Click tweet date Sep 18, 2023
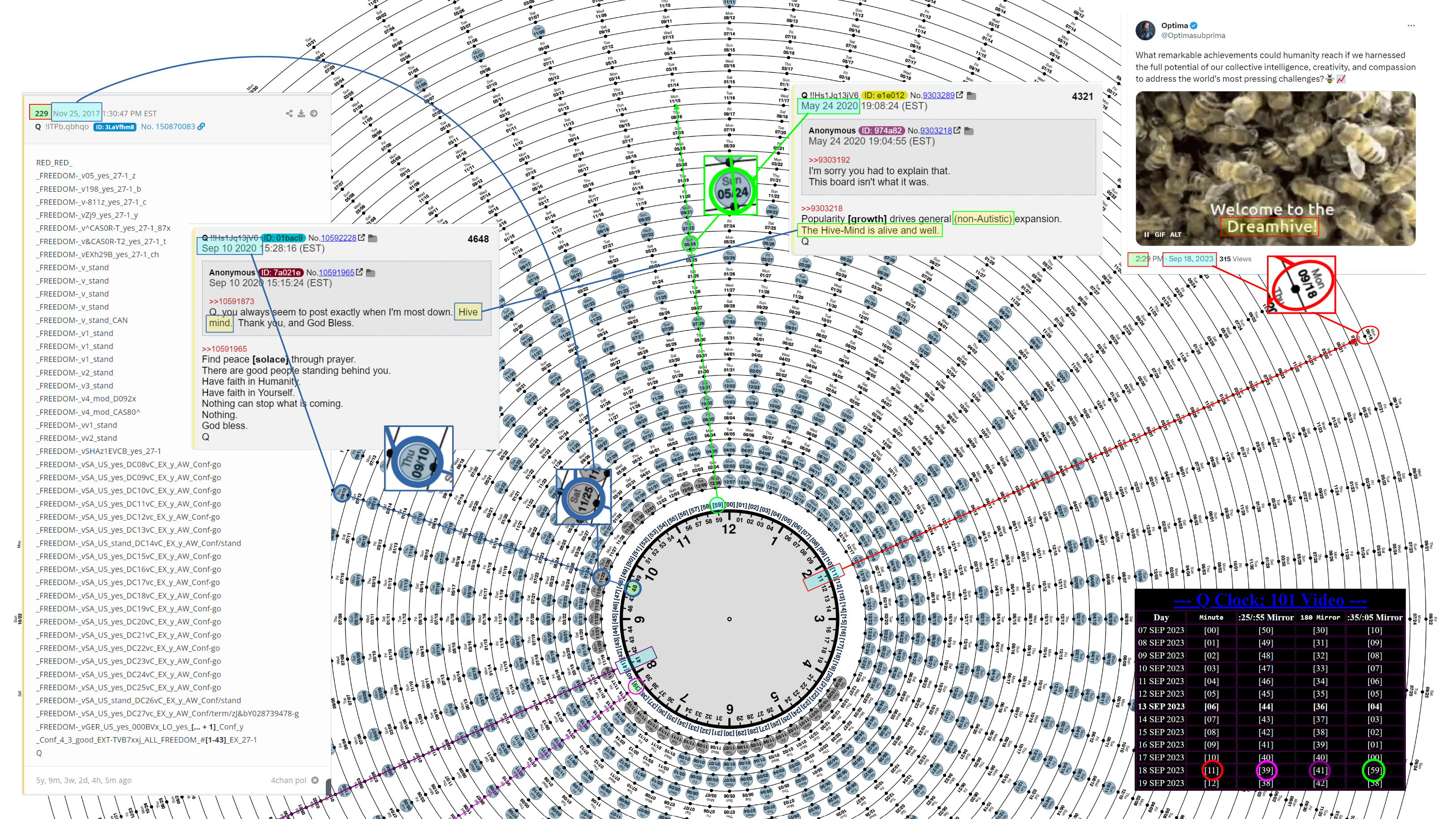 pos(1190,259)
